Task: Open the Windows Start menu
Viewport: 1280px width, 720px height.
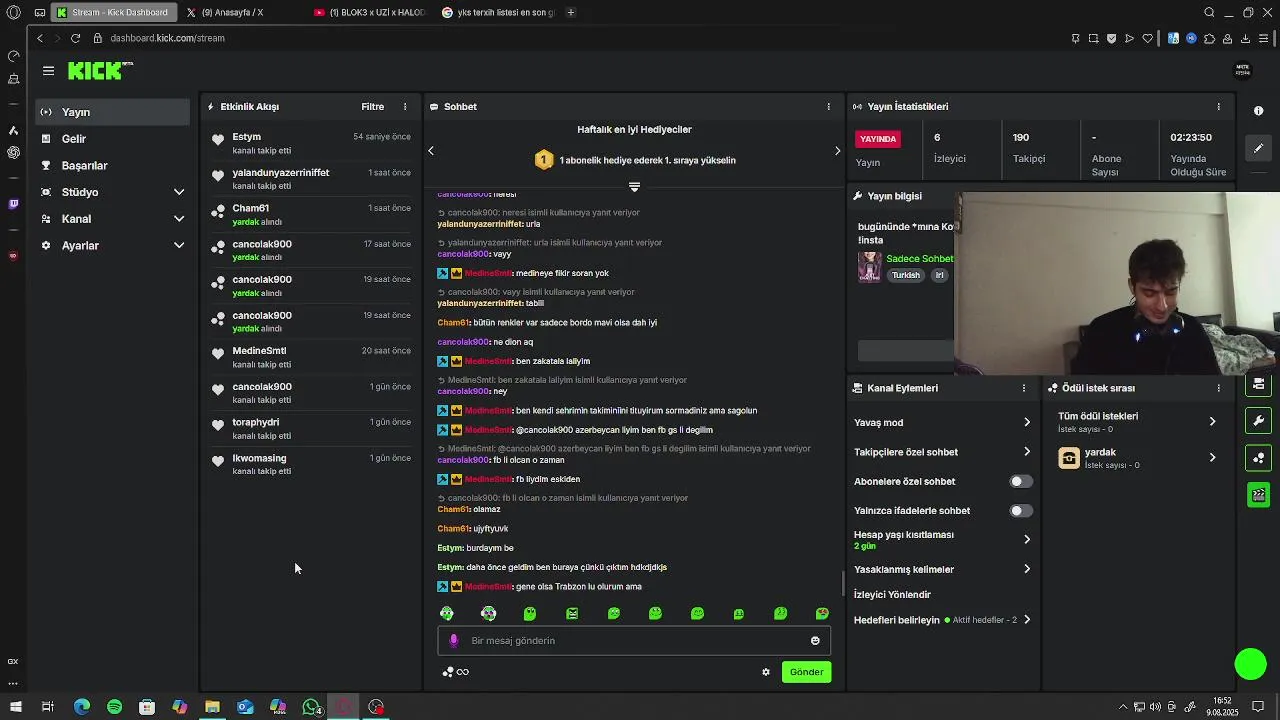Action: 15,707
